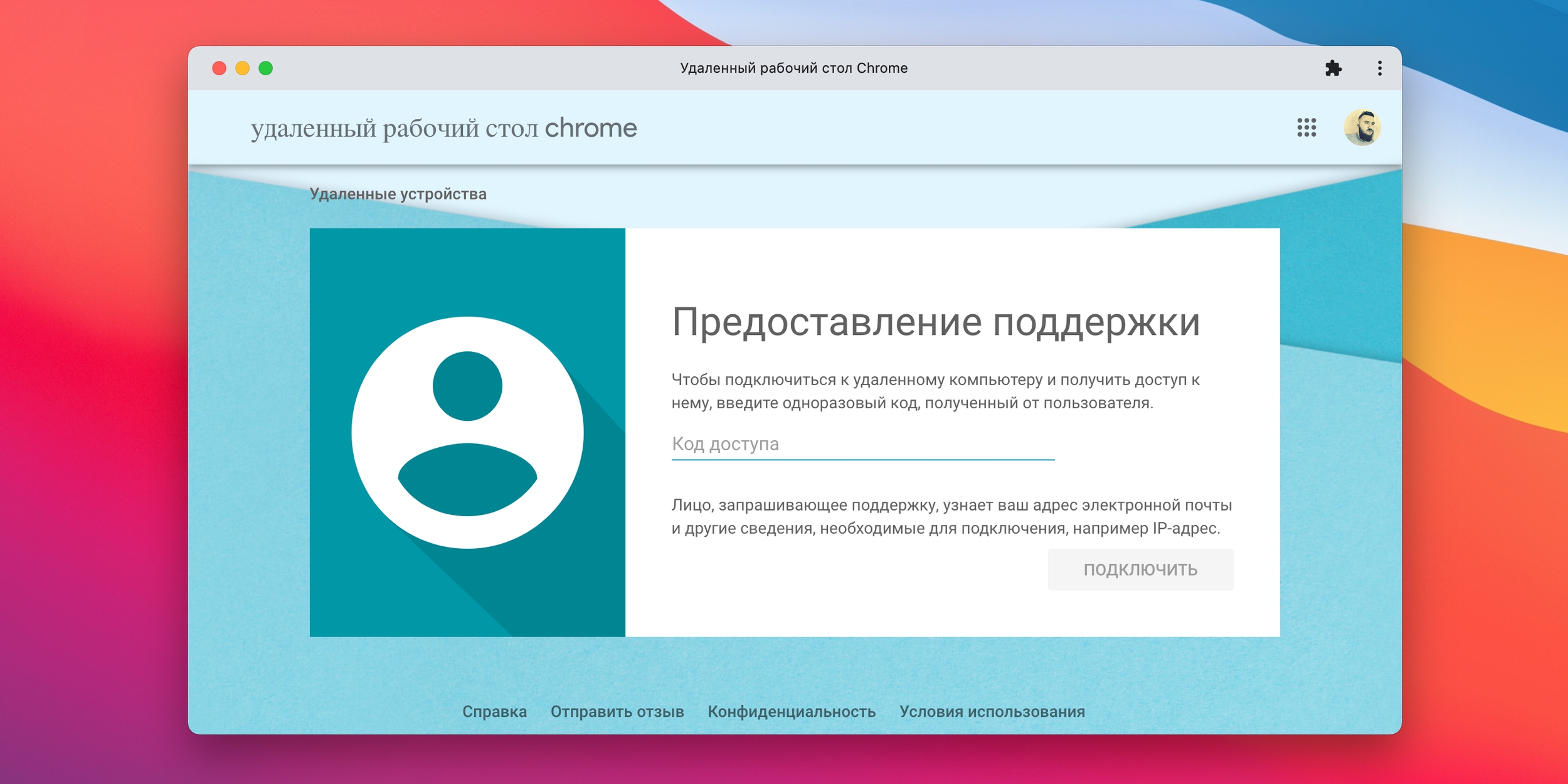Click the teal person support illustration

[x=467, y=432]
